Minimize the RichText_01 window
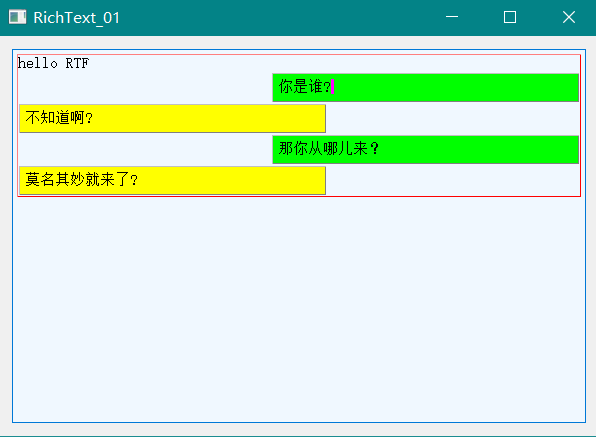596x437 pixels. click(x=452, y=17)
